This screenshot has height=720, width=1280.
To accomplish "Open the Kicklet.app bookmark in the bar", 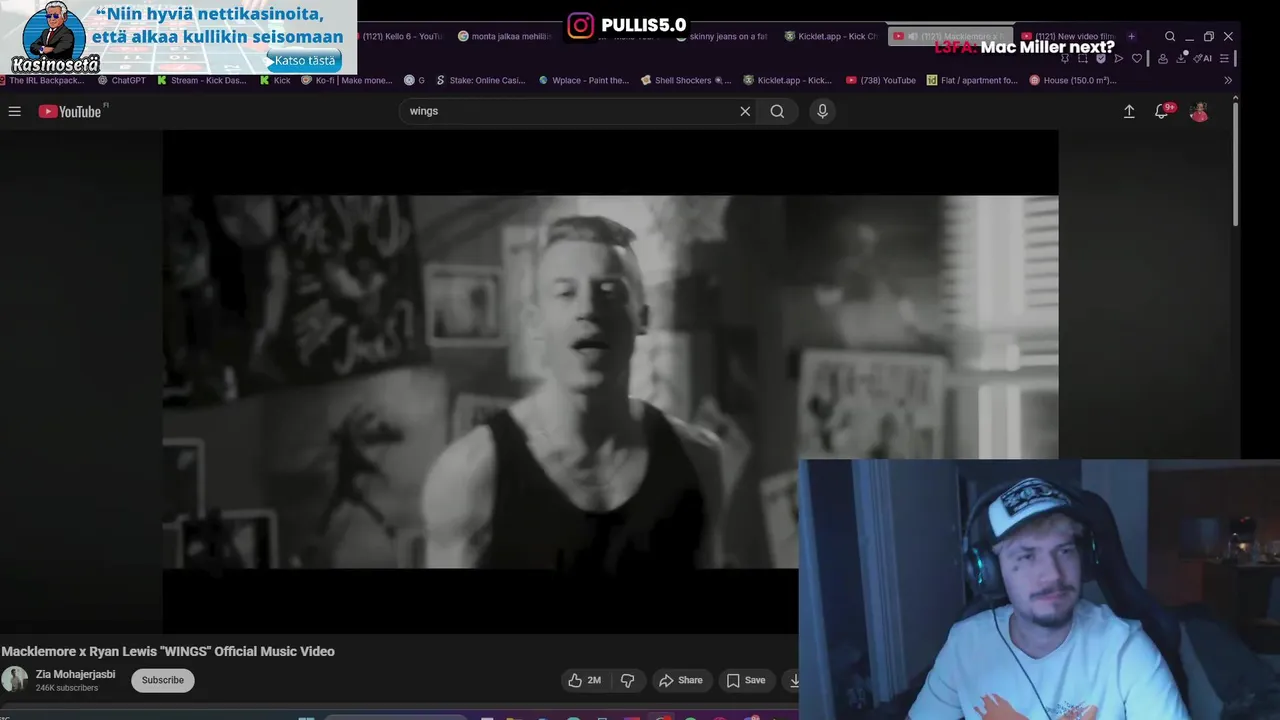I will pos(788,80).
